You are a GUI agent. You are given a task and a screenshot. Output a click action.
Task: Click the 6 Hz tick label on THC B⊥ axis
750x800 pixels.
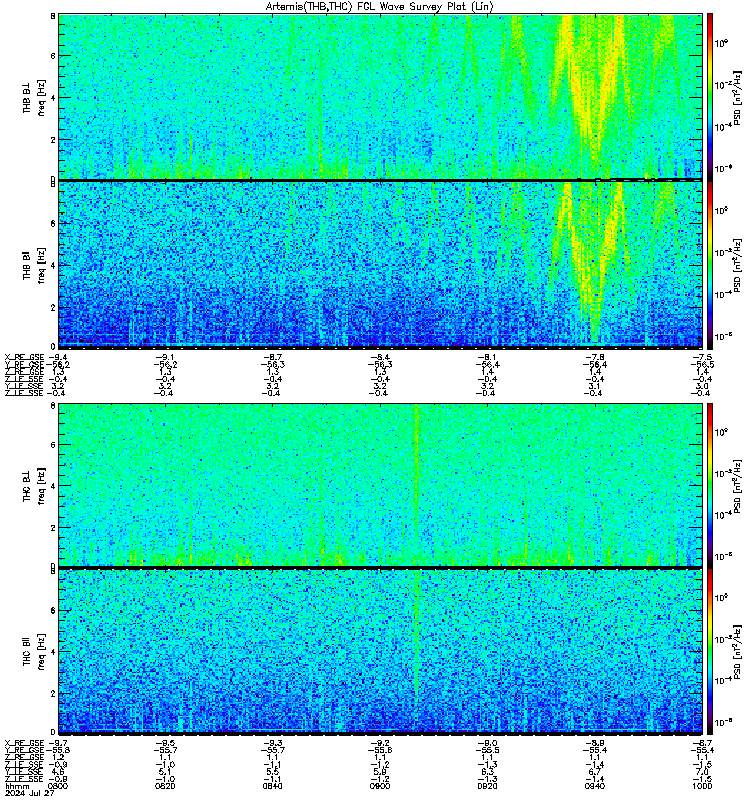point(53,445)
